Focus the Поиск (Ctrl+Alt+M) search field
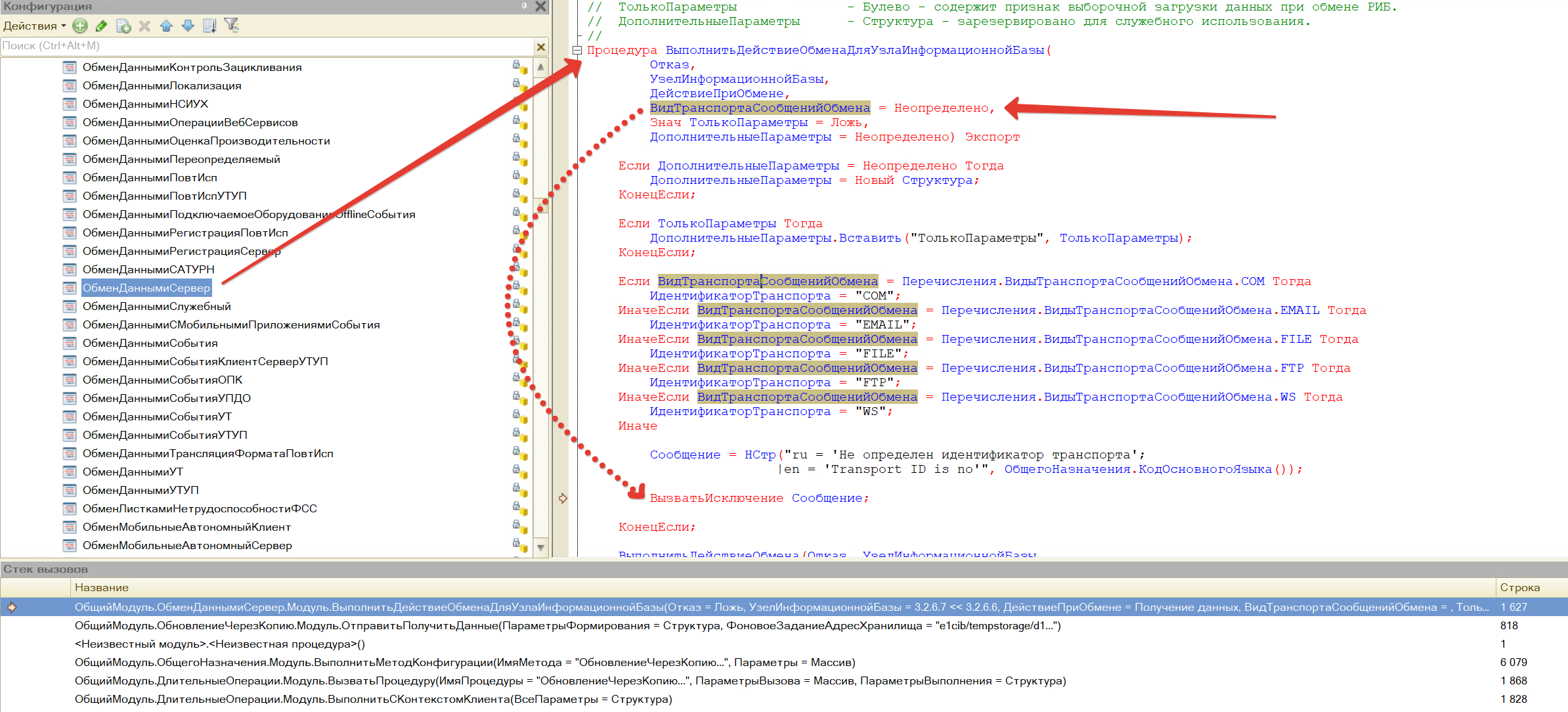This screenshot has height=712, width=1568. pyautogui.click(x=268, y=46)
